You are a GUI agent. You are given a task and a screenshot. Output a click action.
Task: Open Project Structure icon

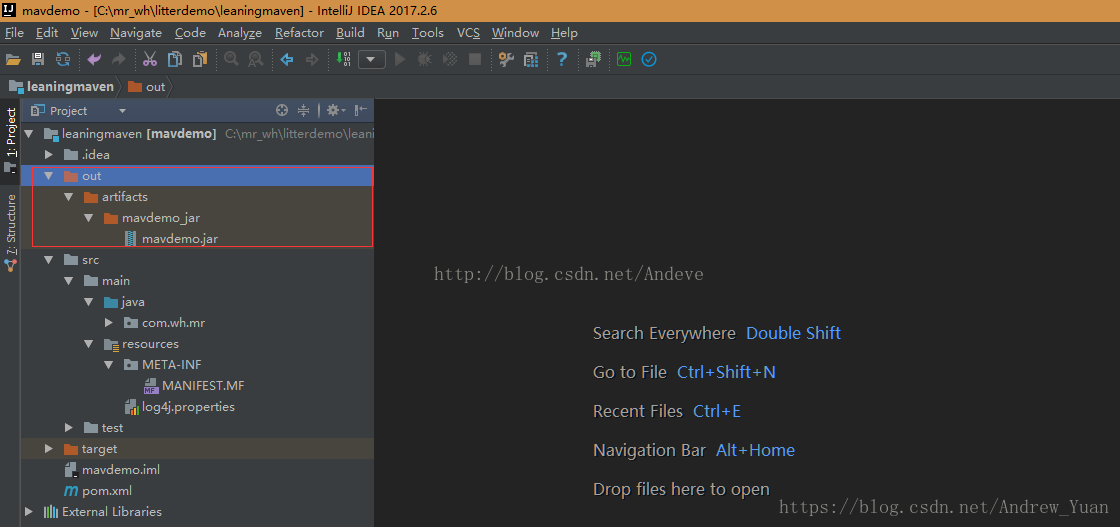tap(531, 59)
